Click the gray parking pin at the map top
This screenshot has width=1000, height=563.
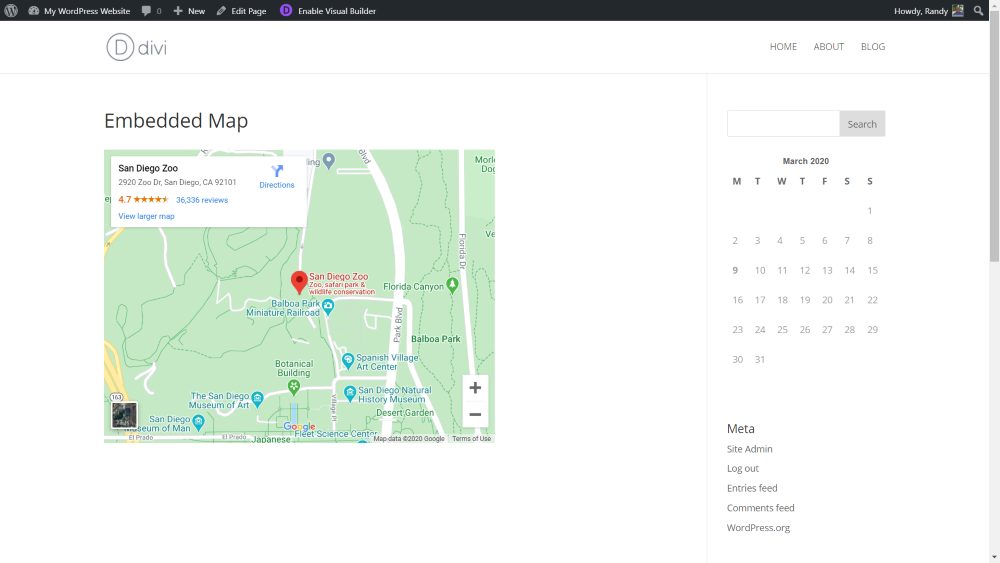pos(328,161)
